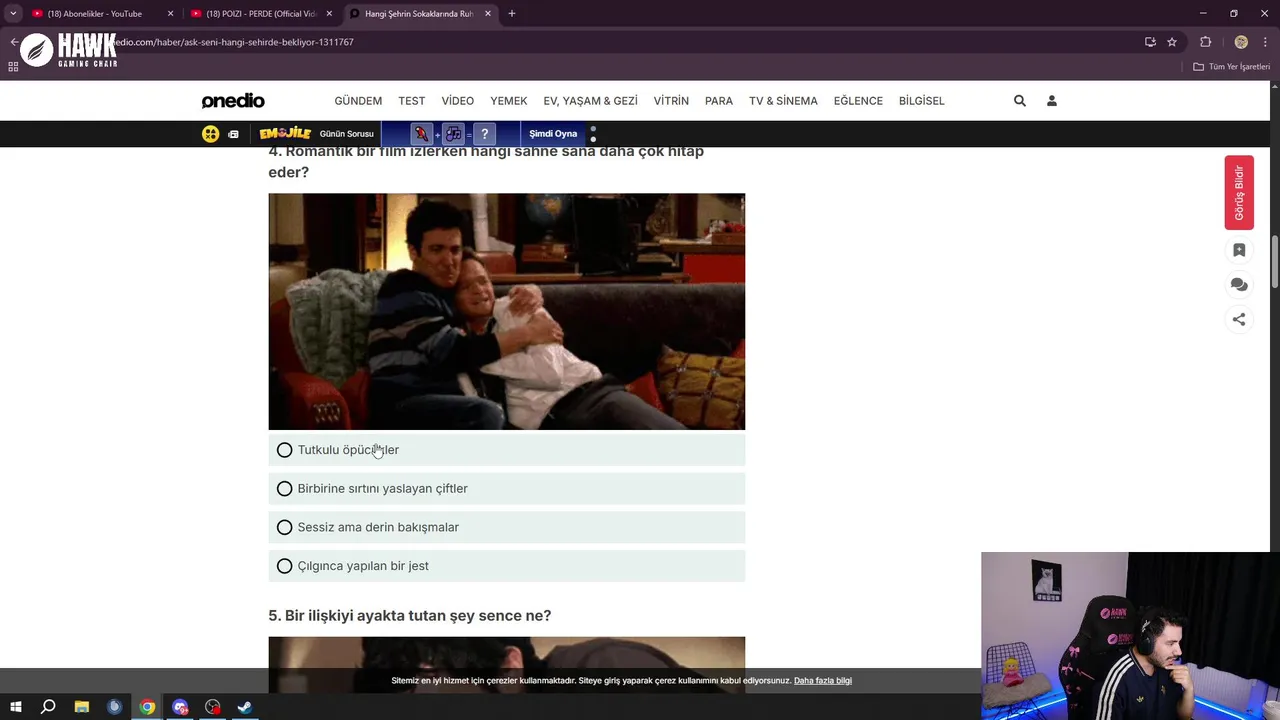The width and height of the screenshot is (1280, 720).
Task: Click the blue round app icon in taskbar
Action: (x=115, y=707)
